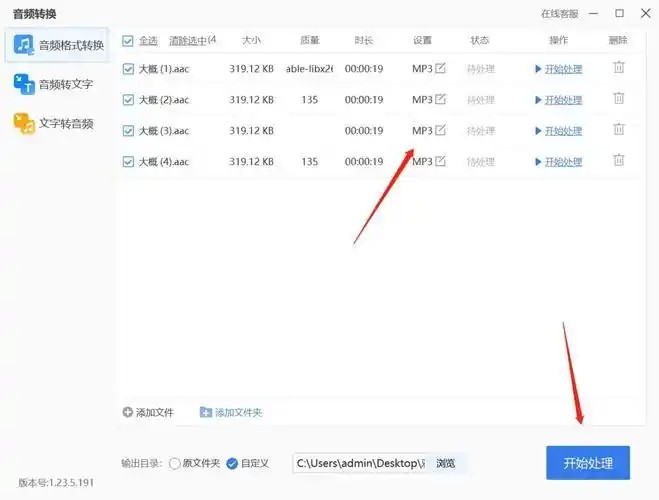Click 待处理 status of 大概 (3).aac
This screenshot has height=500, width=659.
481,131
